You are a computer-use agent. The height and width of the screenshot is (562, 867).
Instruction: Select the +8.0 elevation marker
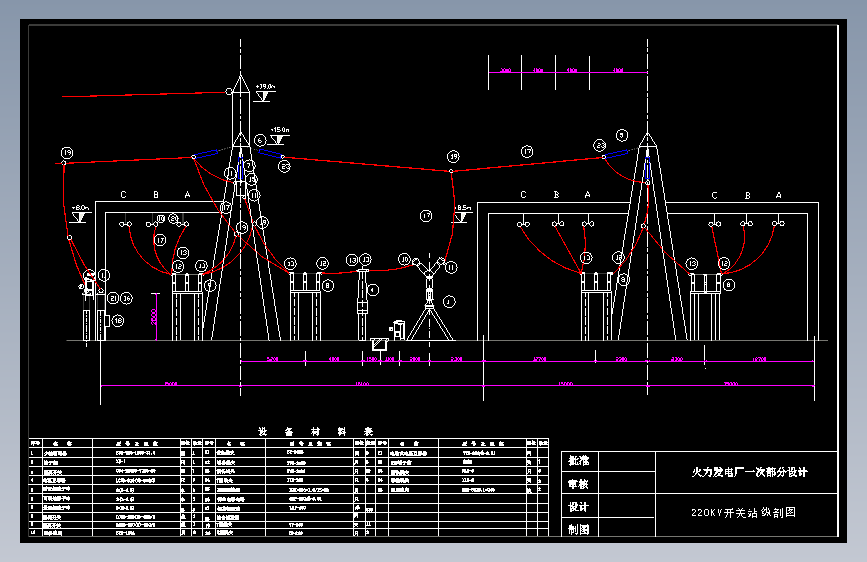point(80,214)
